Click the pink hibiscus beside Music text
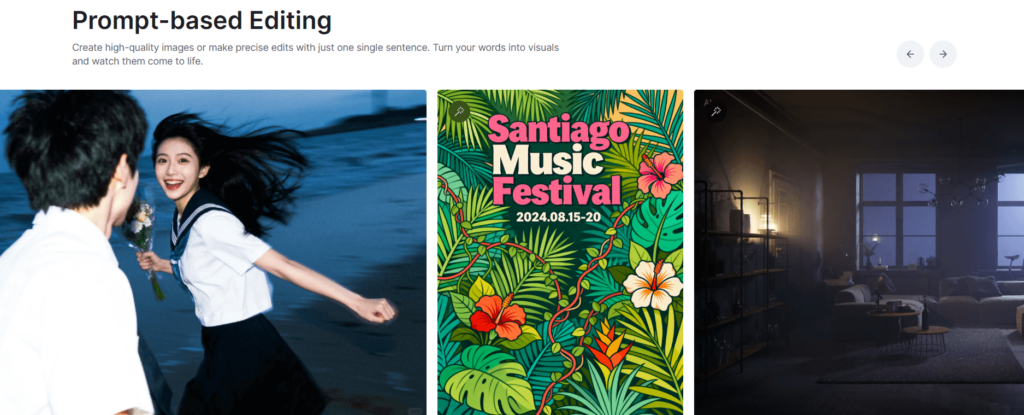The height and width of the screenshot is (415, 1024). (659, 174)
